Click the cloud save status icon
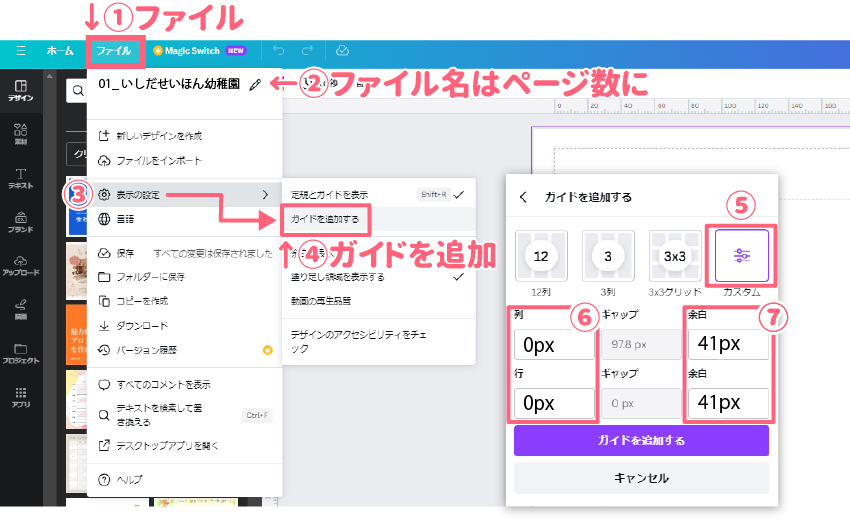 click(x=342, y=50)
